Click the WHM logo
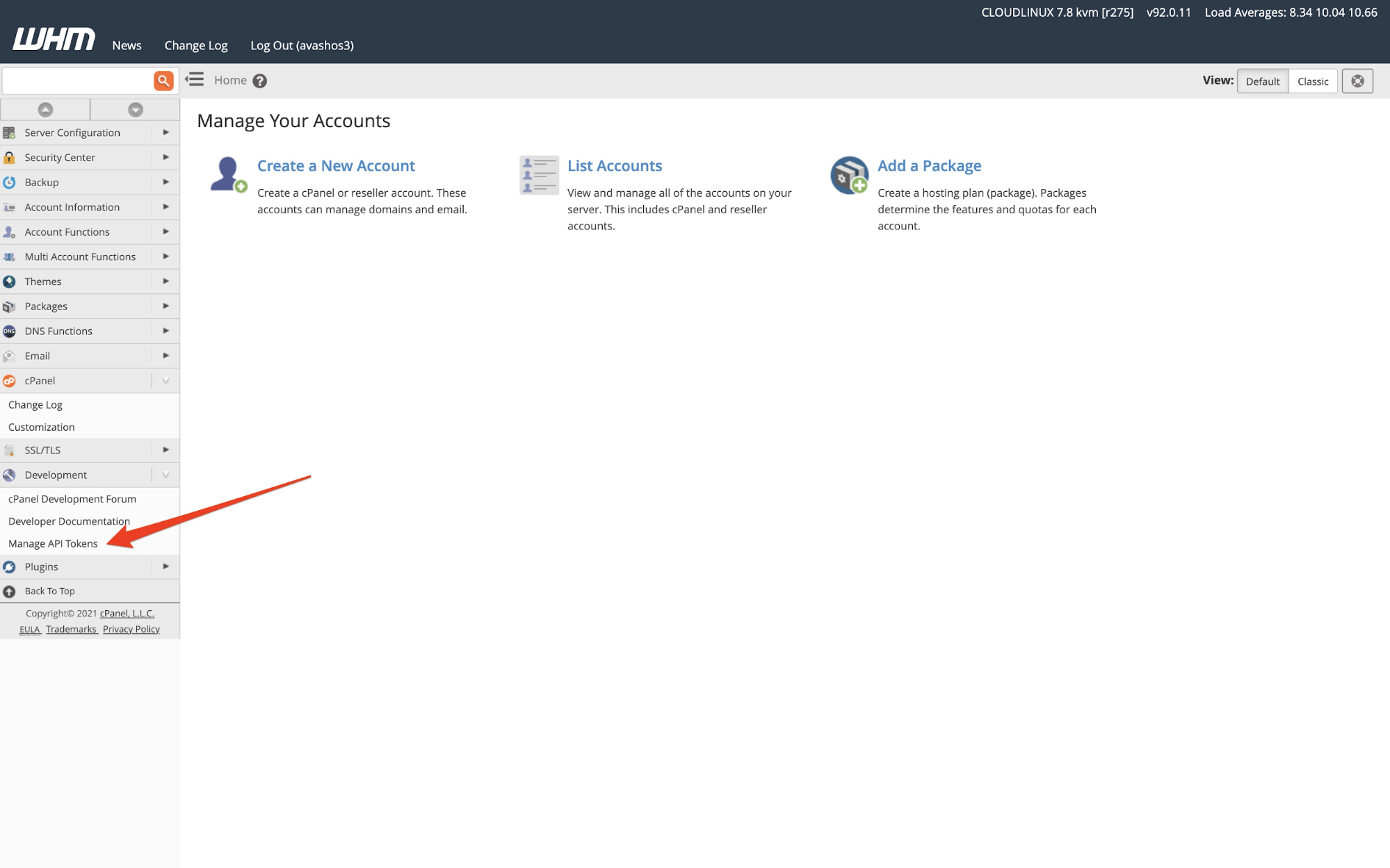This screenshot has width=1390, height=868. click(54, 39)
